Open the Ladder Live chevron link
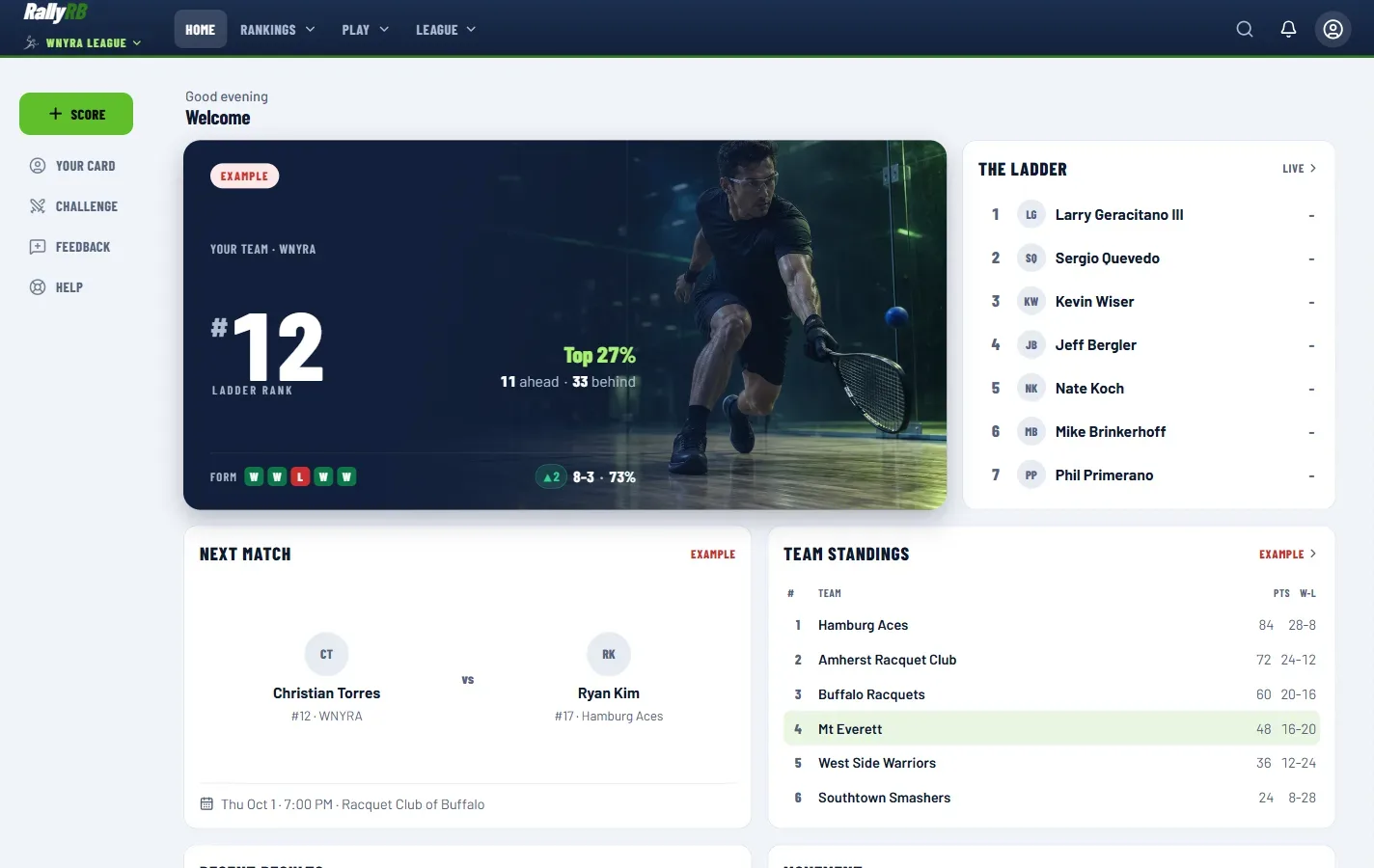 click(1299, 169)
